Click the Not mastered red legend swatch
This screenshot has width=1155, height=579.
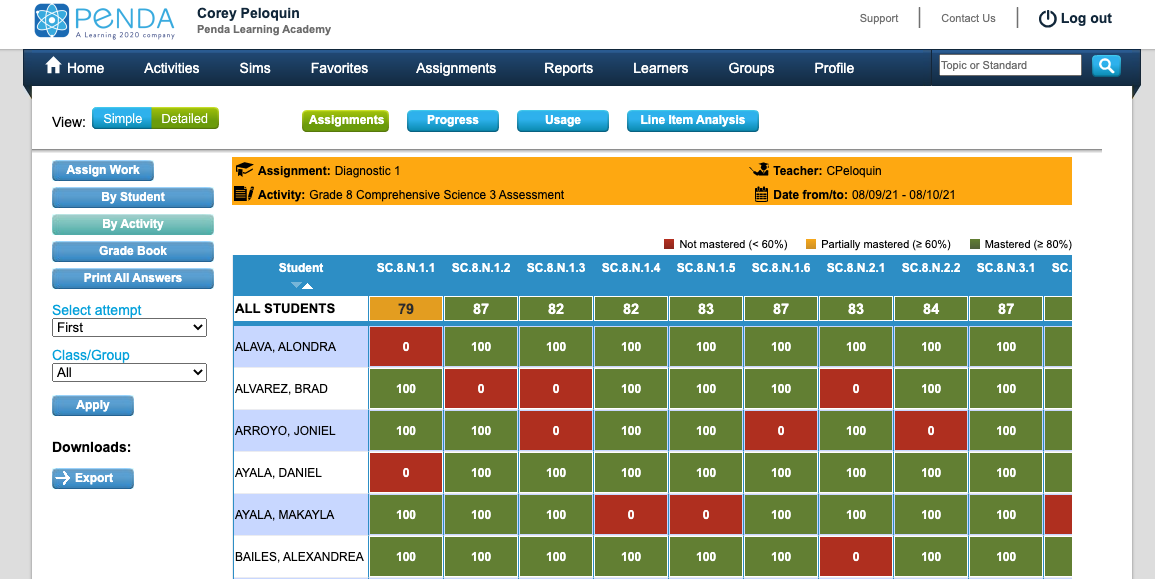click(x=669, y=244)
